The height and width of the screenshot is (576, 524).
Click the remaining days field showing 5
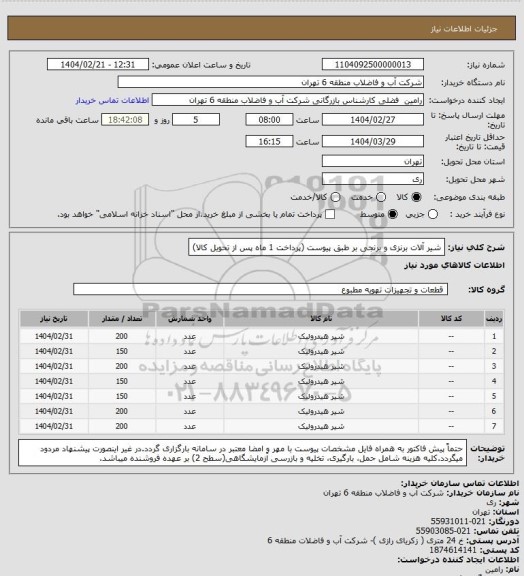click(x=196, y=120)
